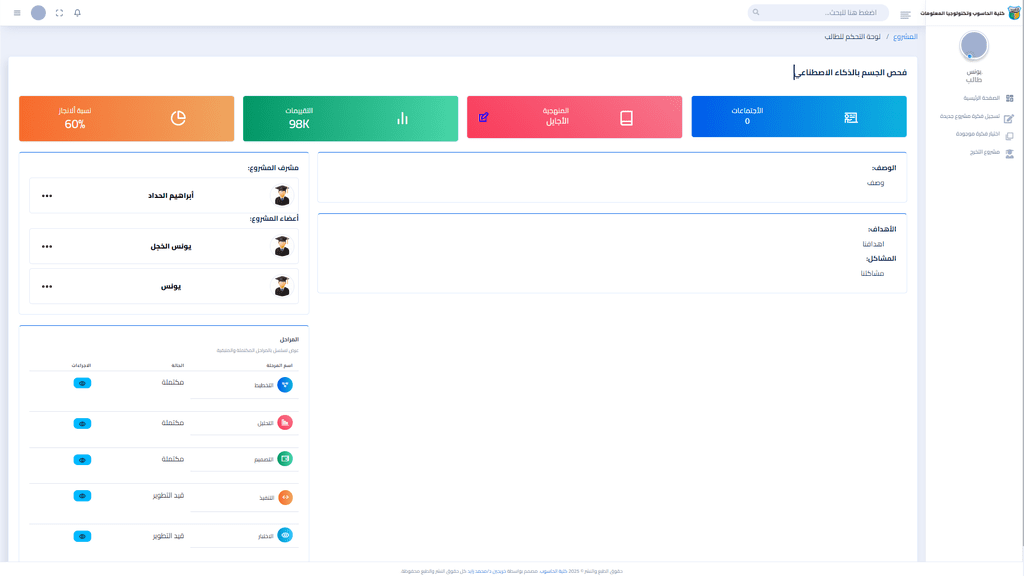Click the الوصف description heading

click(x=884, y=168)
